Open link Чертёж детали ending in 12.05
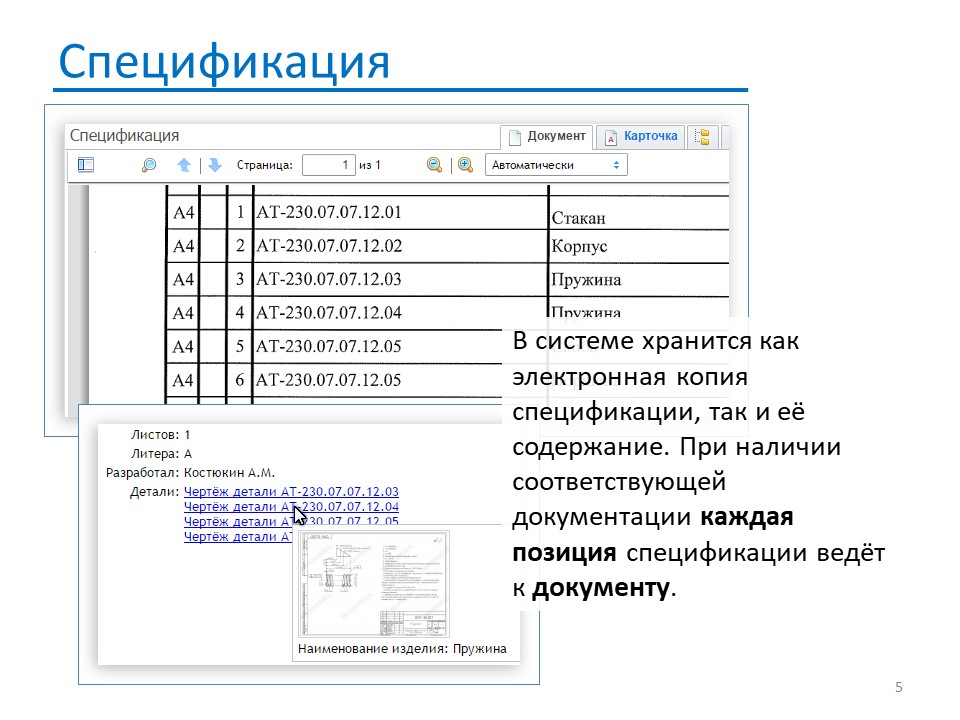 pos(291,522)
